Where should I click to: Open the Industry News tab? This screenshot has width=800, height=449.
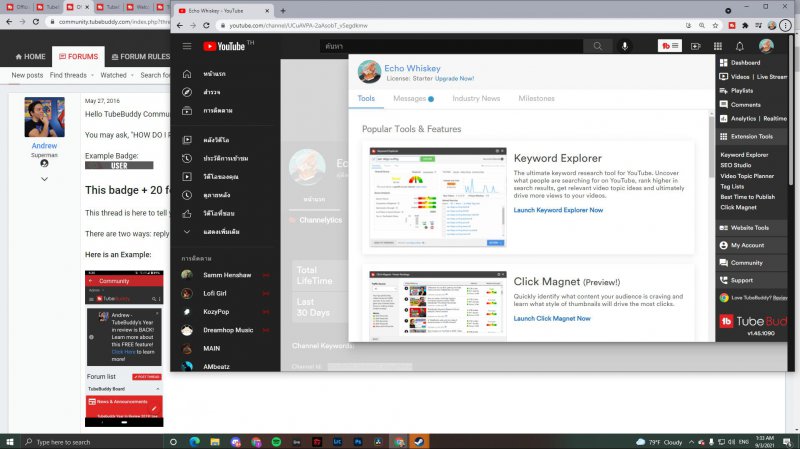(x=476, y=99)
